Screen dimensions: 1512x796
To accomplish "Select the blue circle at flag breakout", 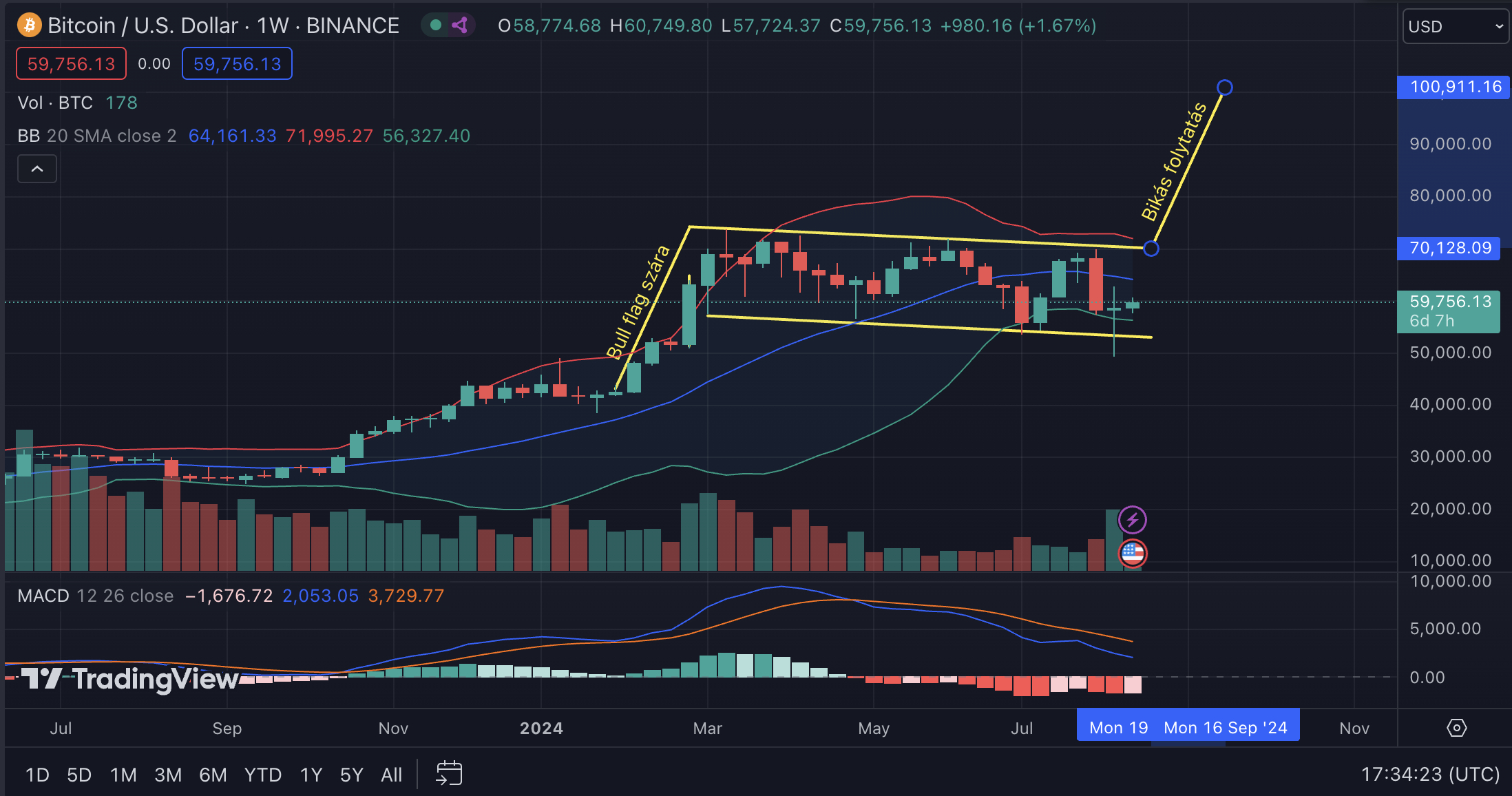I will pyautogui.click(x=1151, y=249).
